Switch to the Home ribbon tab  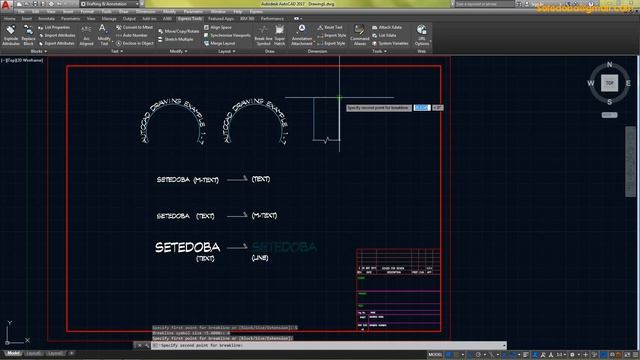[x=10, y=19]
